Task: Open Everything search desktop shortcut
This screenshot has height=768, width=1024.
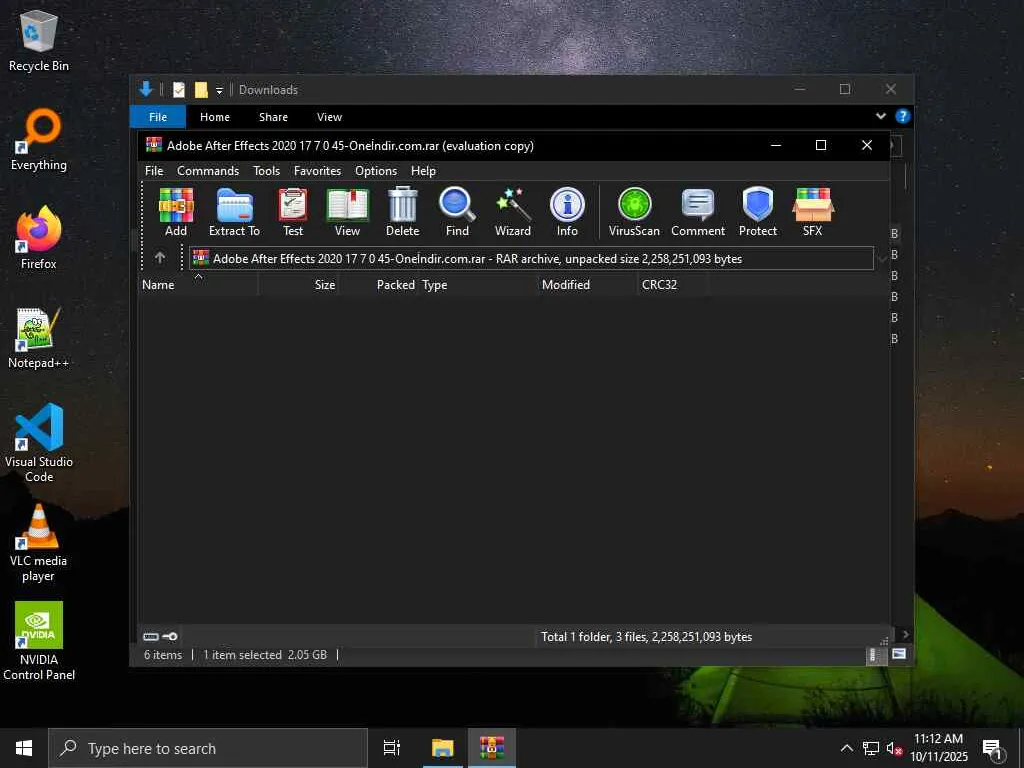Action: pyautogui.click(x=39, y=140)
